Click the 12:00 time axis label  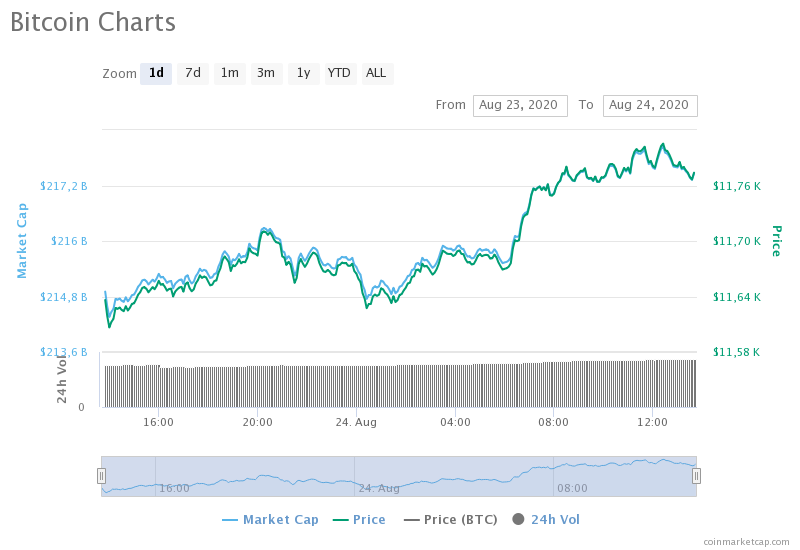point(653,422)
